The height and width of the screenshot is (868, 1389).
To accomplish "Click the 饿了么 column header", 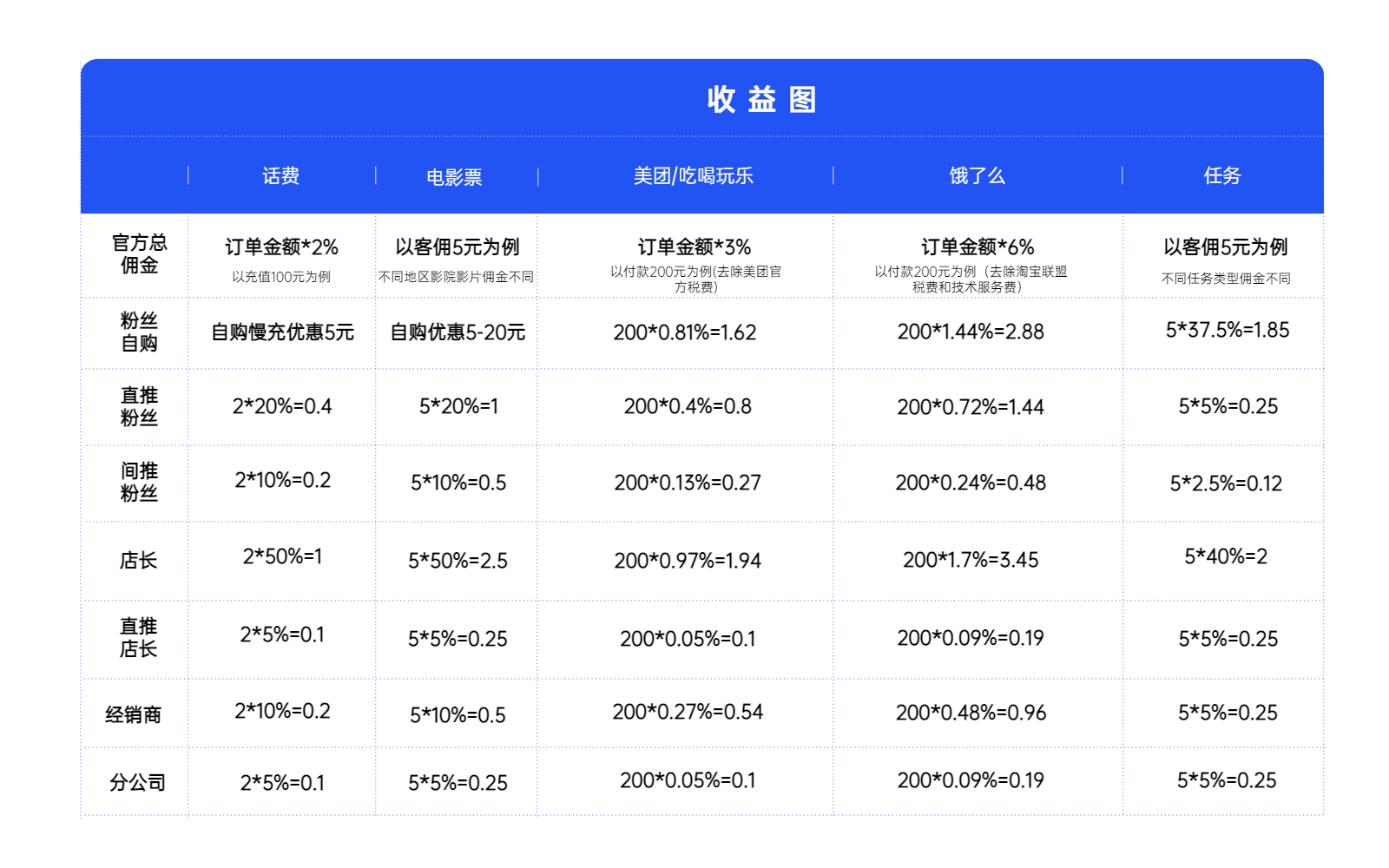I will (977, 176).
